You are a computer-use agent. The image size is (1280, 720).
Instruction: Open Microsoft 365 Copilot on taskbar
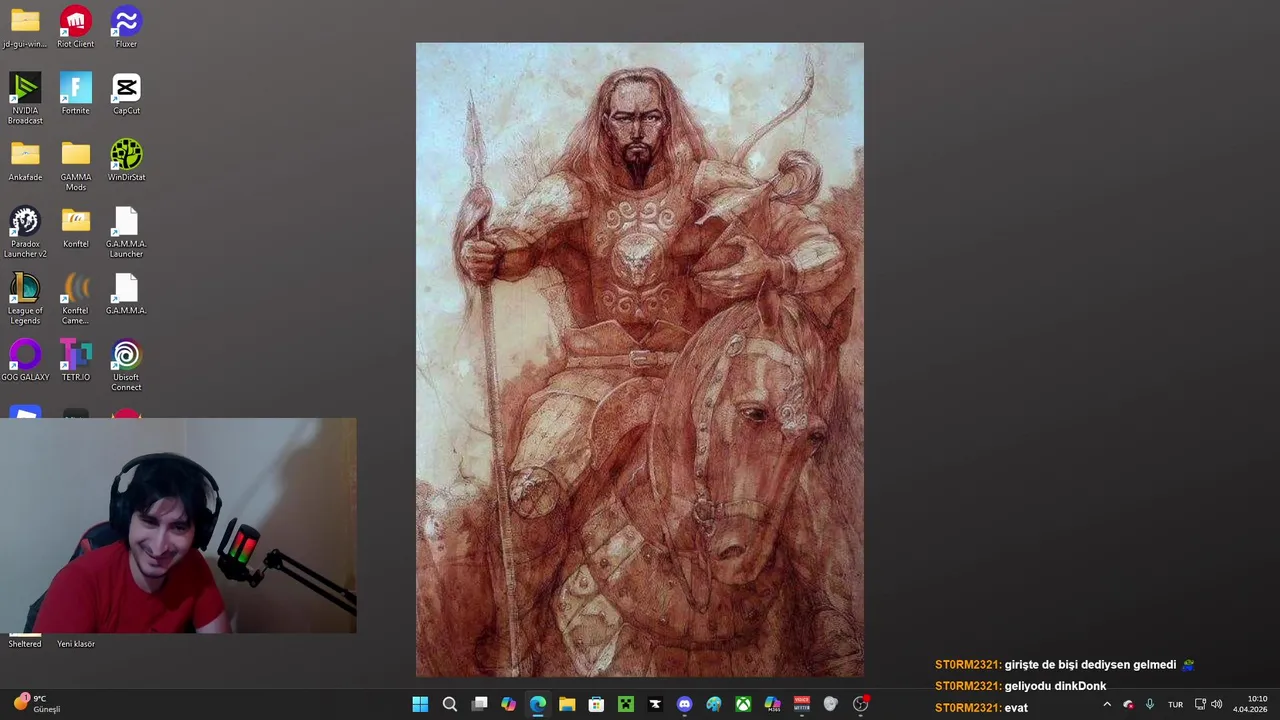point(772,704)
